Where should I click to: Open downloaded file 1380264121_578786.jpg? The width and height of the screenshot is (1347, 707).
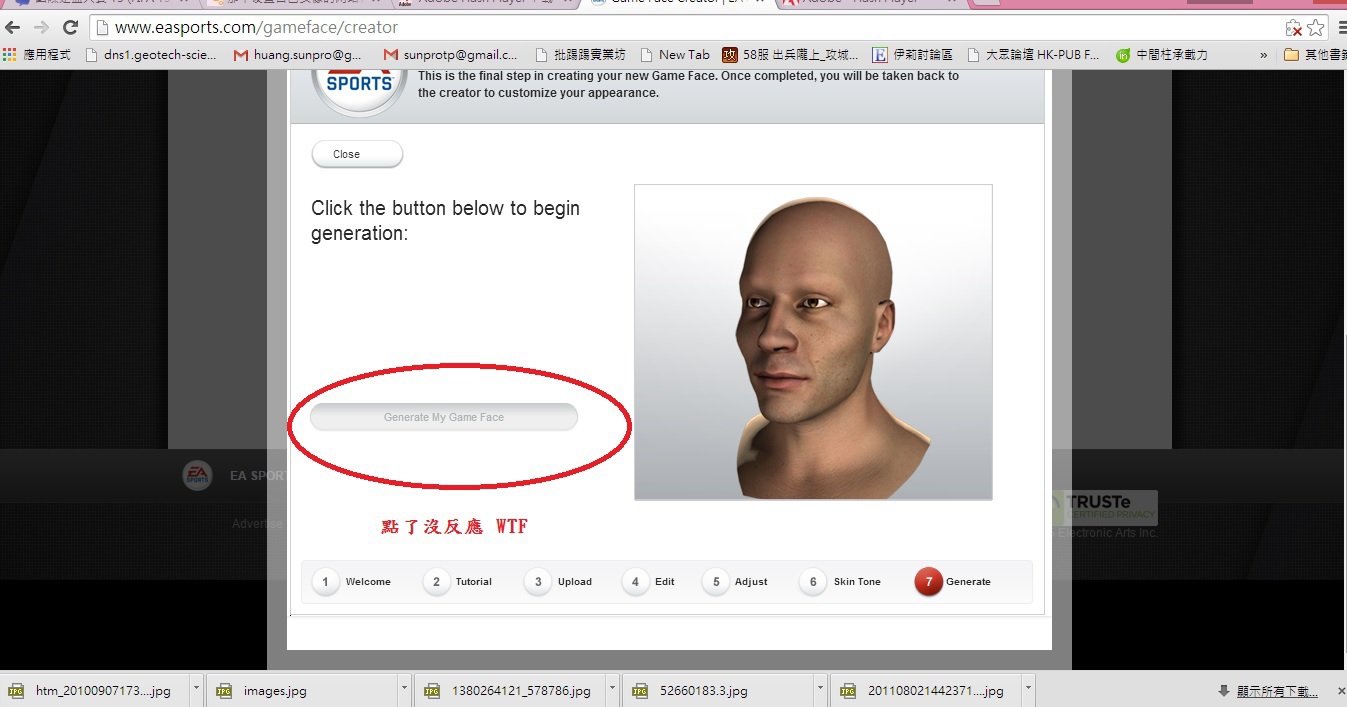pyautogui.click(x=510, y=690)
